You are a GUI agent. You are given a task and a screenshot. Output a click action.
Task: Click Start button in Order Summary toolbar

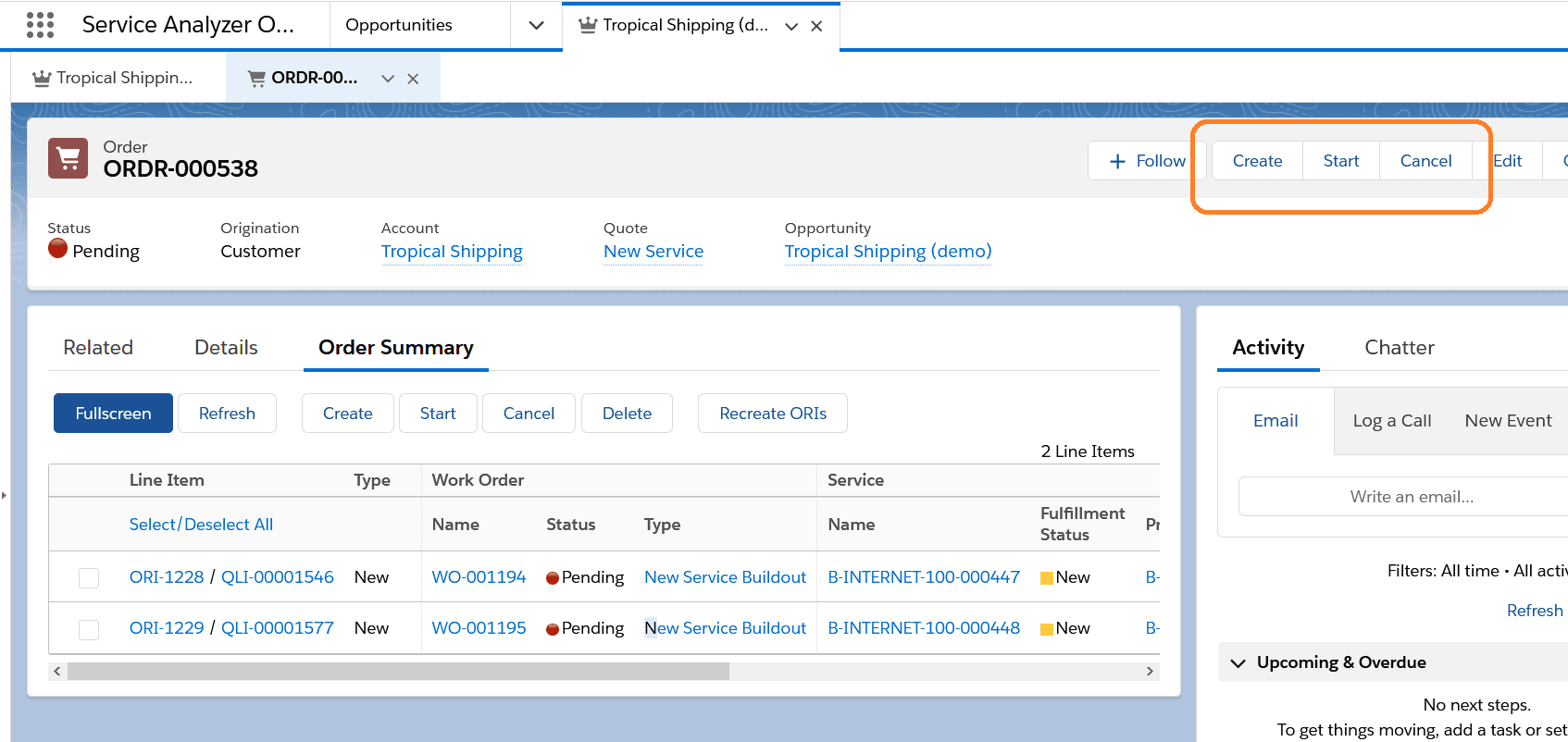click(x=438, y=414)
